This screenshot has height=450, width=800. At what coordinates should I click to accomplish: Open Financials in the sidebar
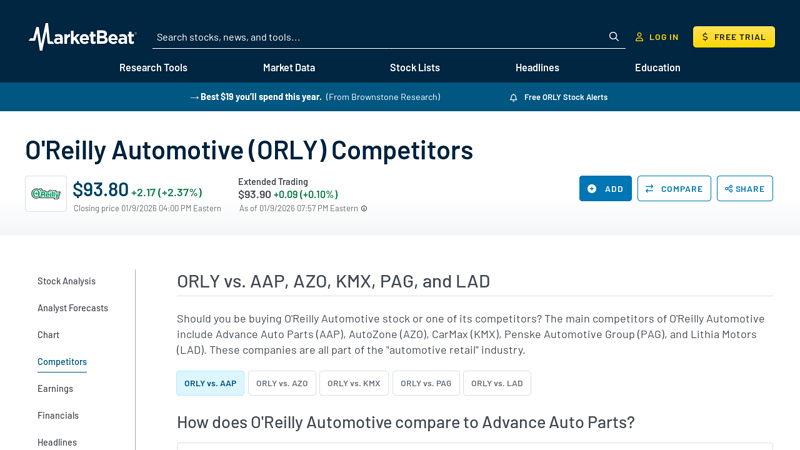[x=58, y=415]
